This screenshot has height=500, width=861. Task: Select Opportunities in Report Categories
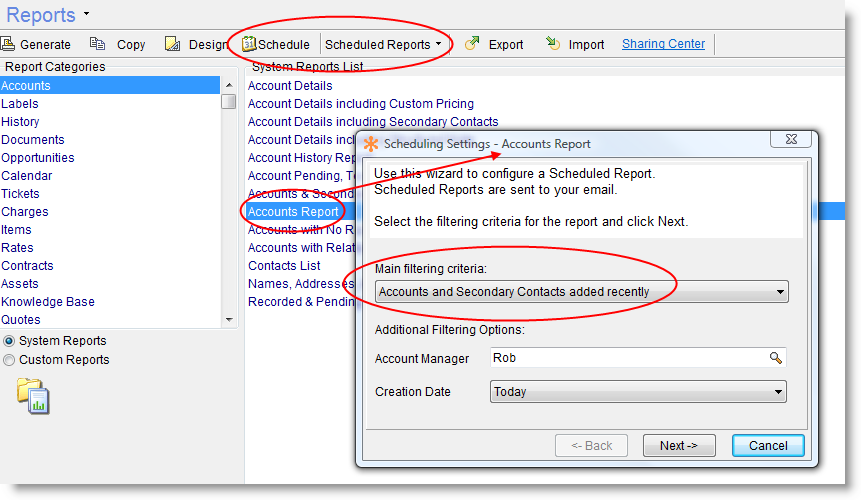click(38, 158)
